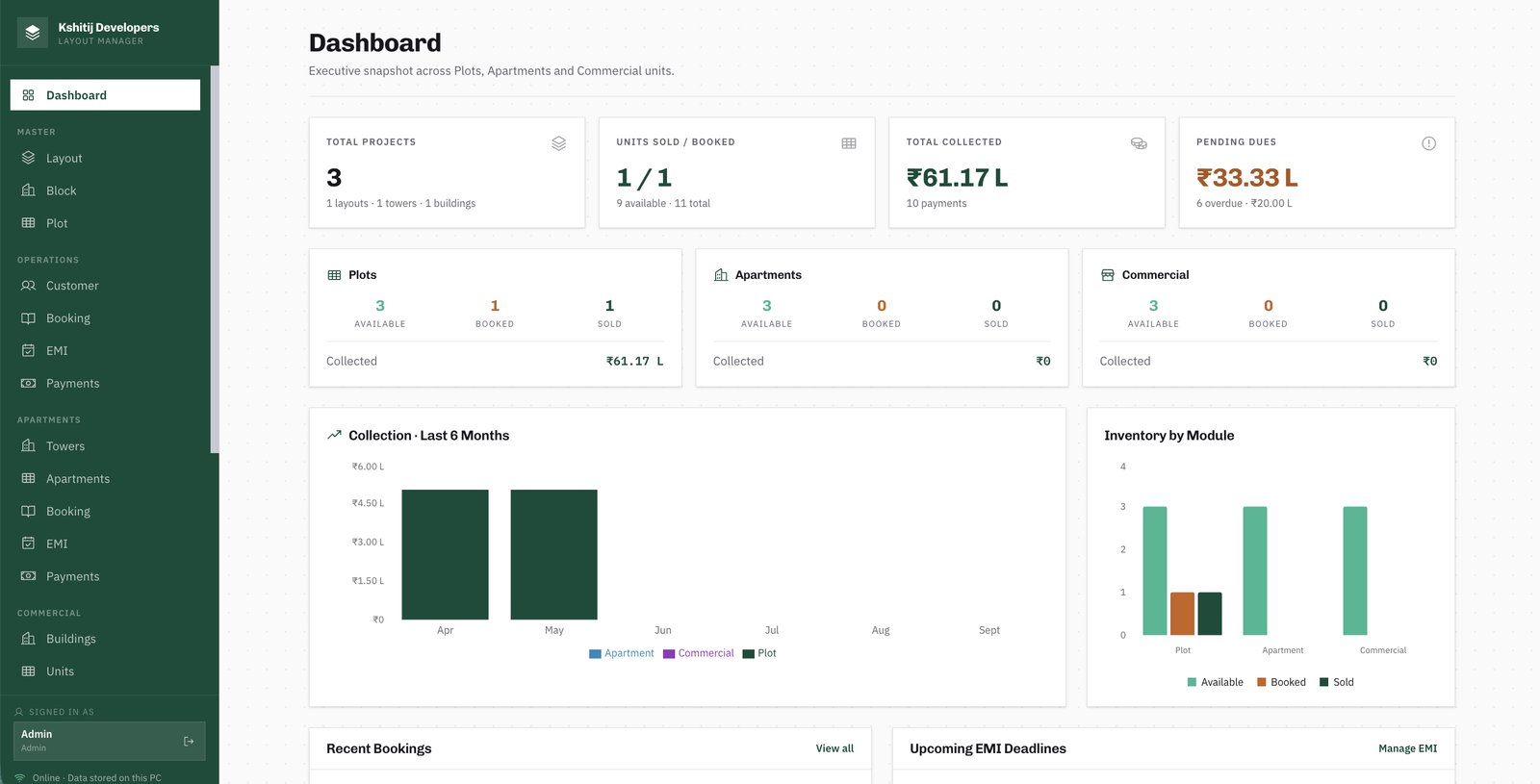Toggle the Available series in inventory legend
Viewport: 1540px width, 784px height.
tap(1215, 682)
